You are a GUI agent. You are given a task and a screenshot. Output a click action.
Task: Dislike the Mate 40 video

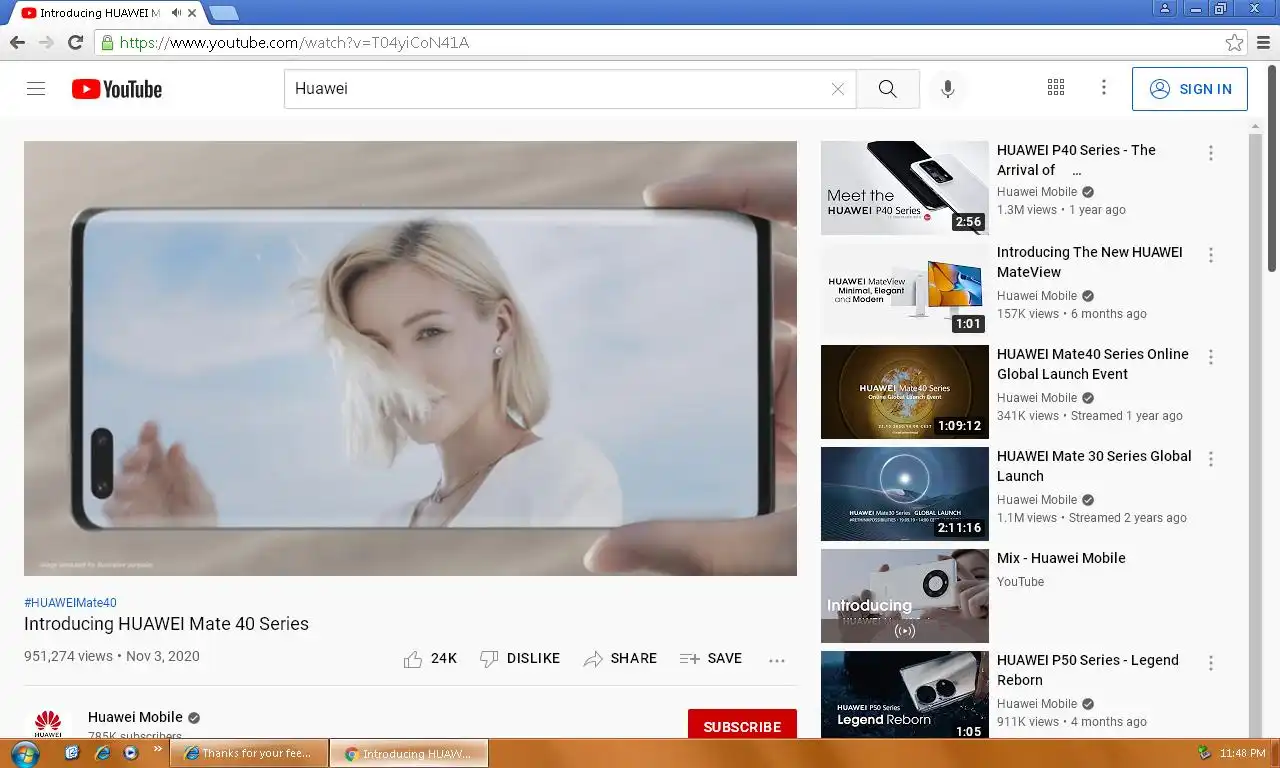pos(520,659)
